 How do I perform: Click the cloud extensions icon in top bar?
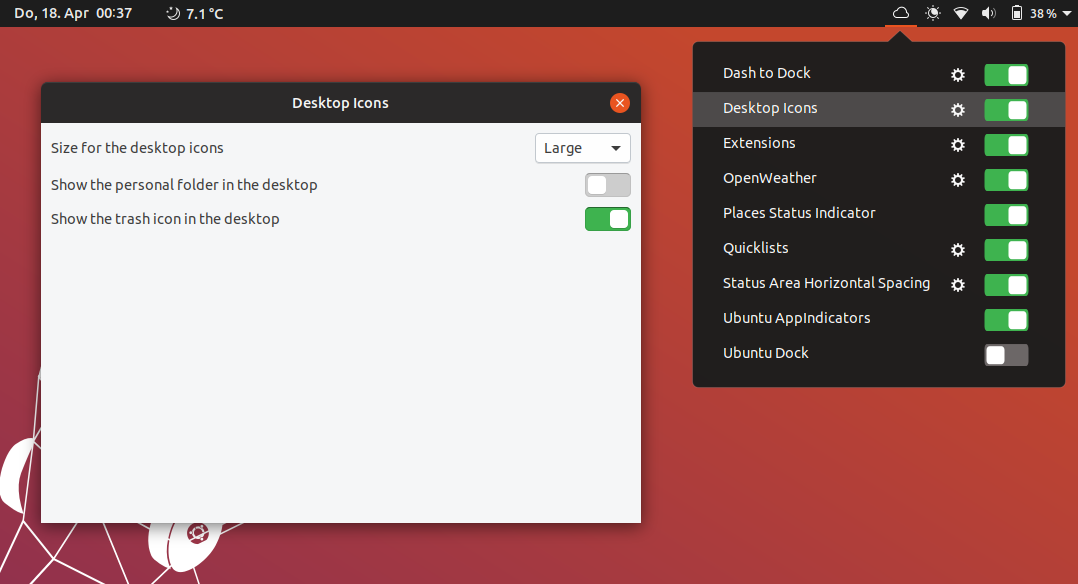(x=901, y=13)
